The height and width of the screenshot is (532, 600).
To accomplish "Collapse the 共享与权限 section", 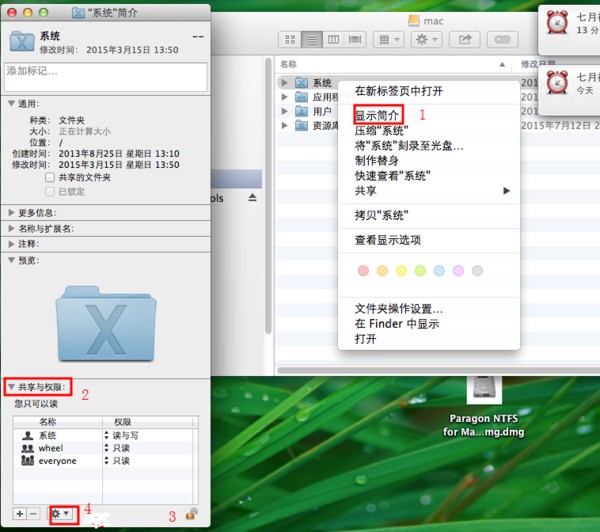I will [x=11, y=387].
